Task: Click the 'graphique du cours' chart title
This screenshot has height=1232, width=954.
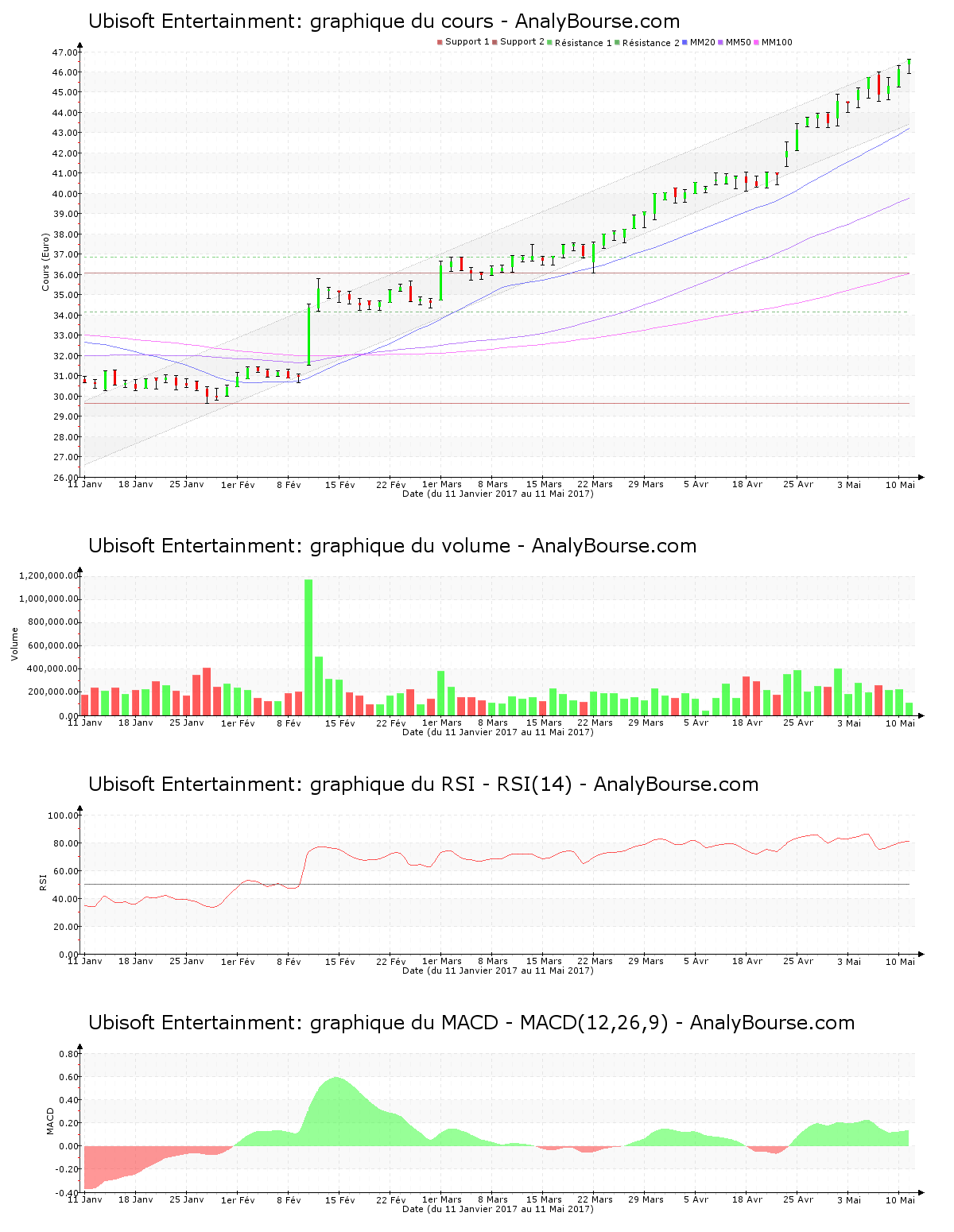Action: click(x=384, y=21)
